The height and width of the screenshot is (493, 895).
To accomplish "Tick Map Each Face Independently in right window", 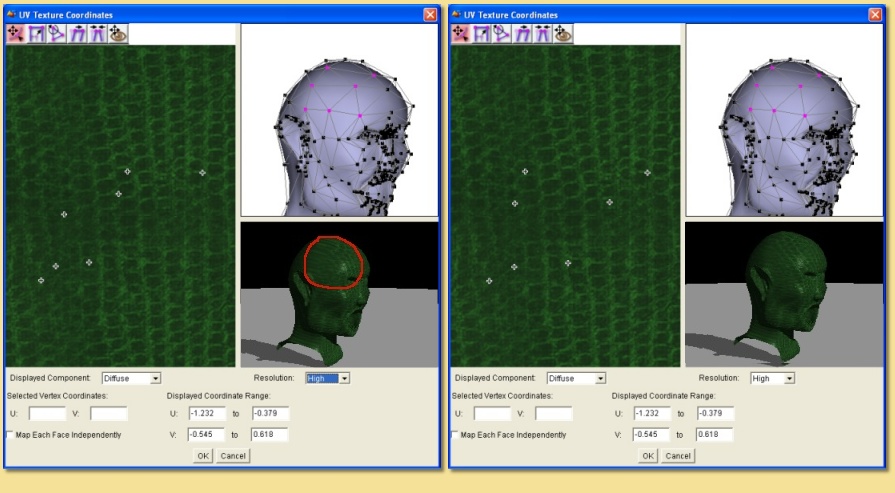I will pyautogui.click(x=455, y=435).
